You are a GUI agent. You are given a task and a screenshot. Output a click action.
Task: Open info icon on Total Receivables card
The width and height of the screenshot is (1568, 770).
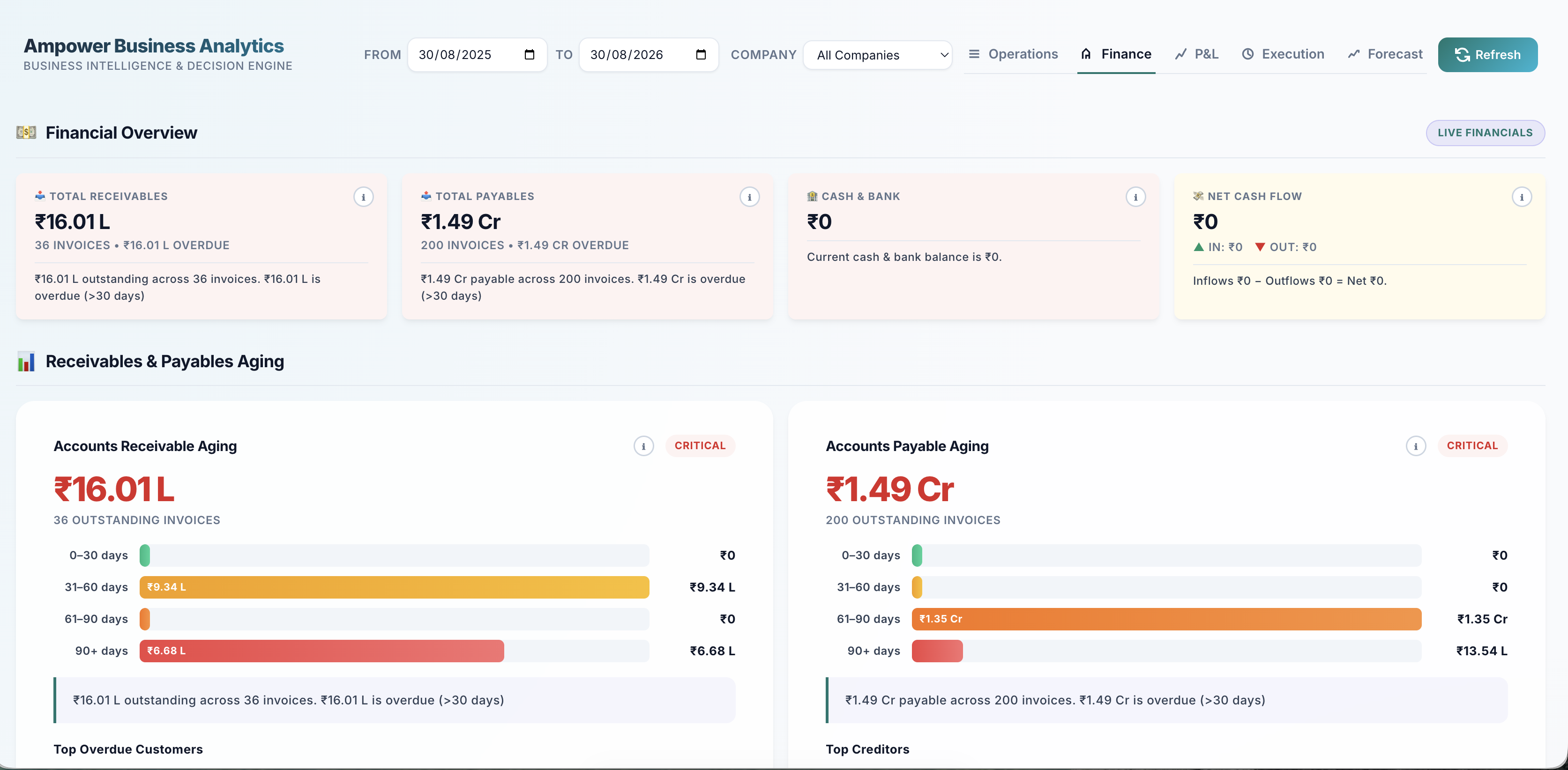click(363, 197)
